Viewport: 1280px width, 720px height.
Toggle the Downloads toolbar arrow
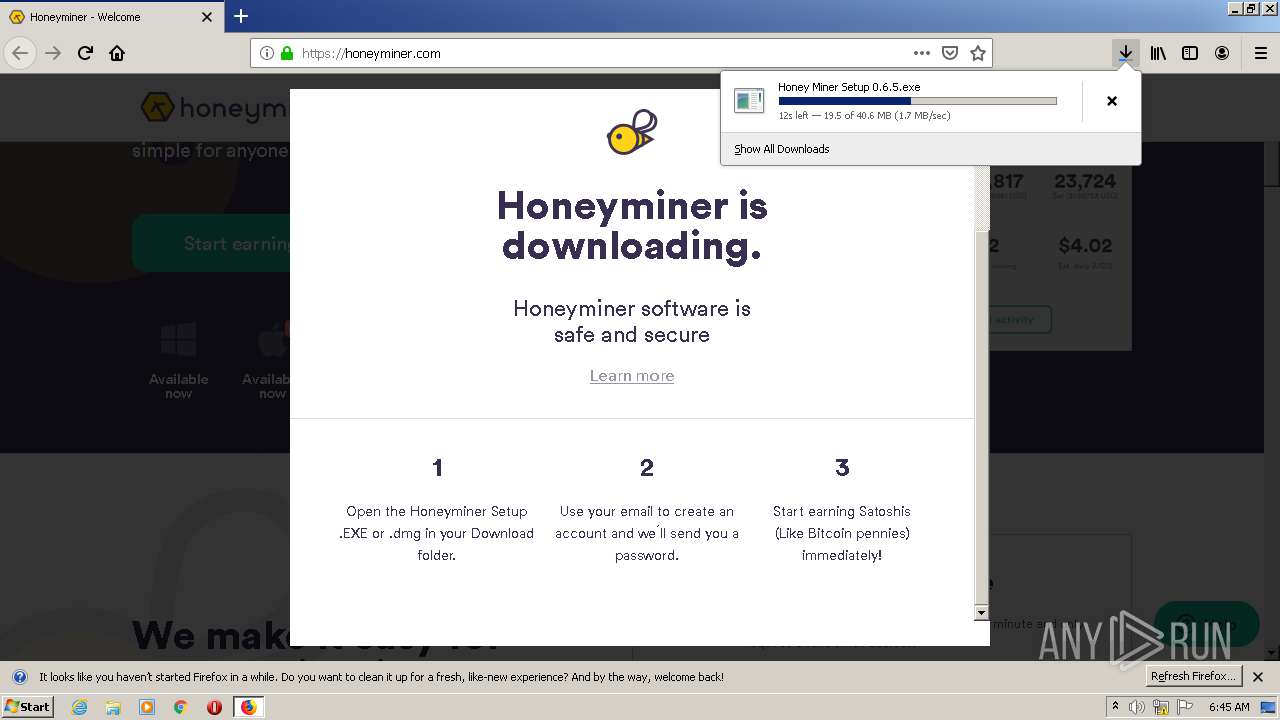[1126, 53]
